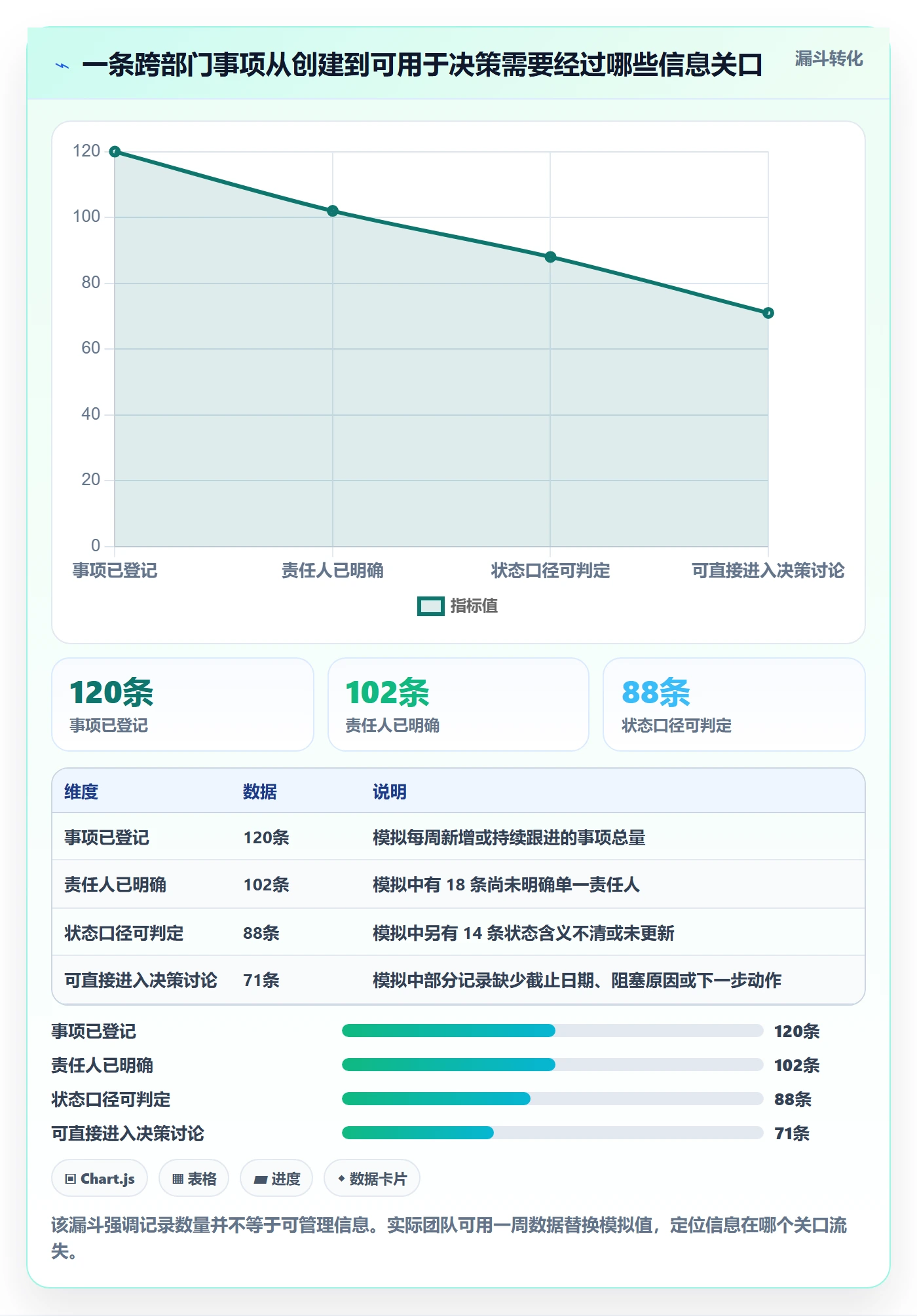The height and width of the screenshot is (1316, 917).
Task: Click 可直接进入决策讨论 in the table's first column
Action: pos(141,980)
